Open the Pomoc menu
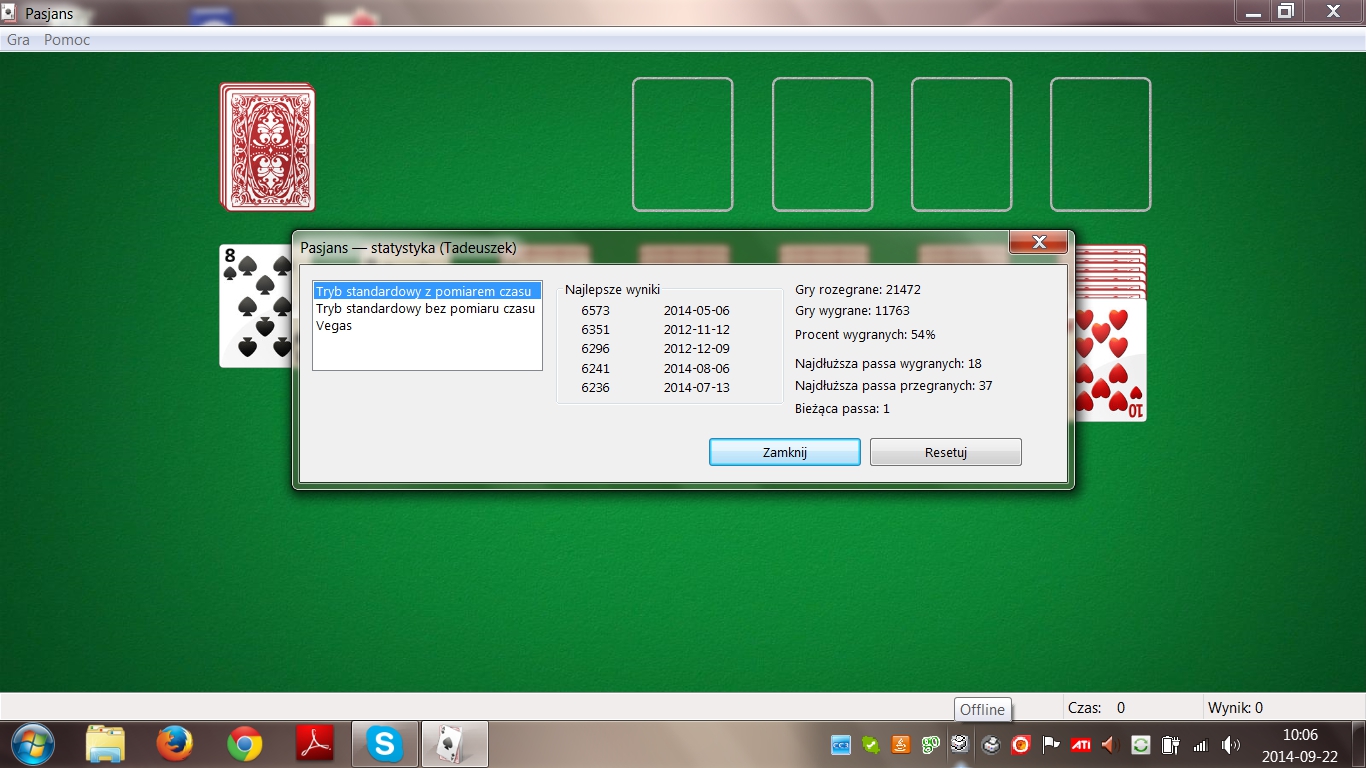This screenshot has height=768, width=1366. (67, 40)
